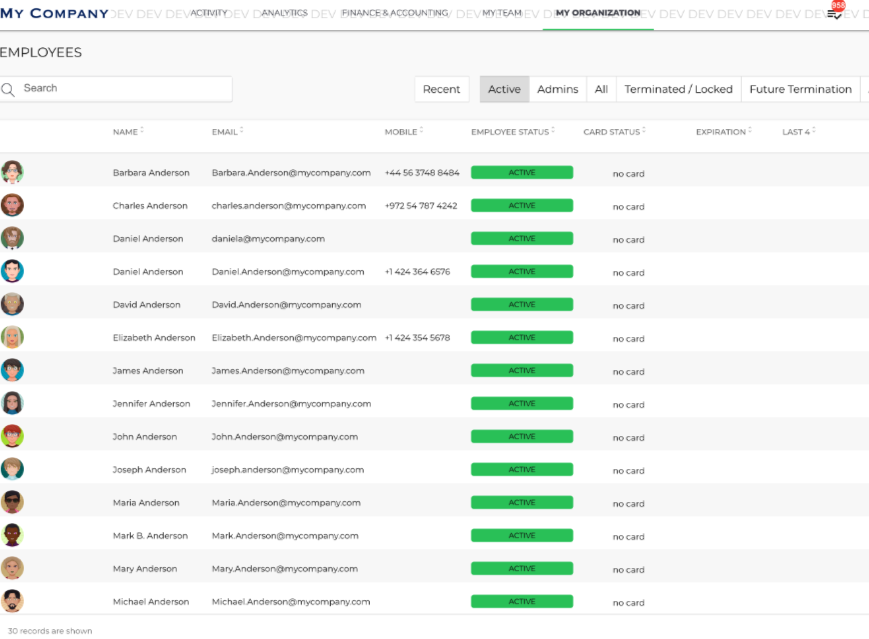Go to the Analytics menu

click(284, 13)
